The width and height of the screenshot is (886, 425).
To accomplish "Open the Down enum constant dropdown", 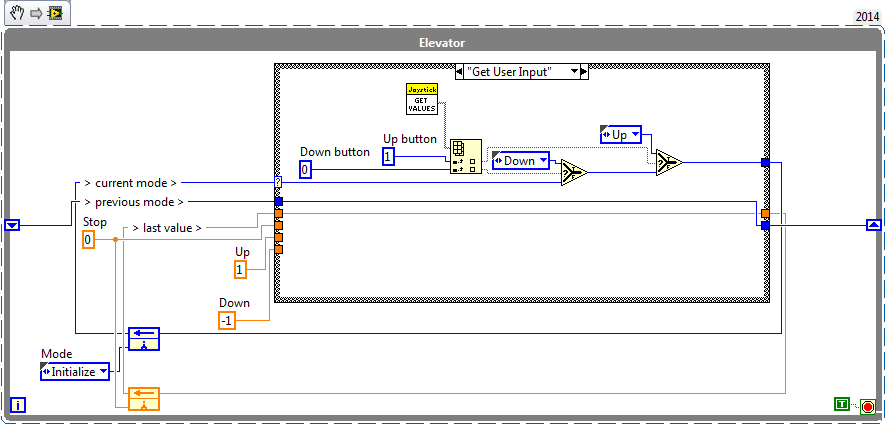I will [545, 161].
